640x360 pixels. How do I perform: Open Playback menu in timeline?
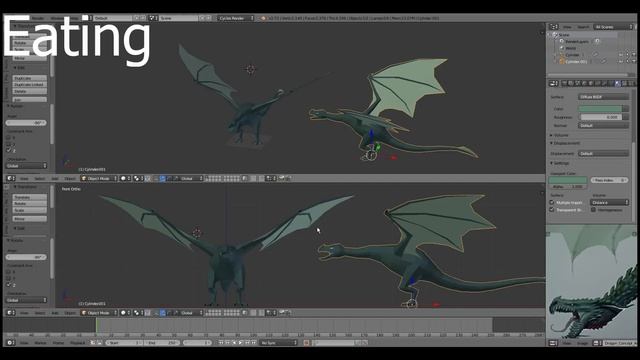pyautogui.click(x=78, y=342)
